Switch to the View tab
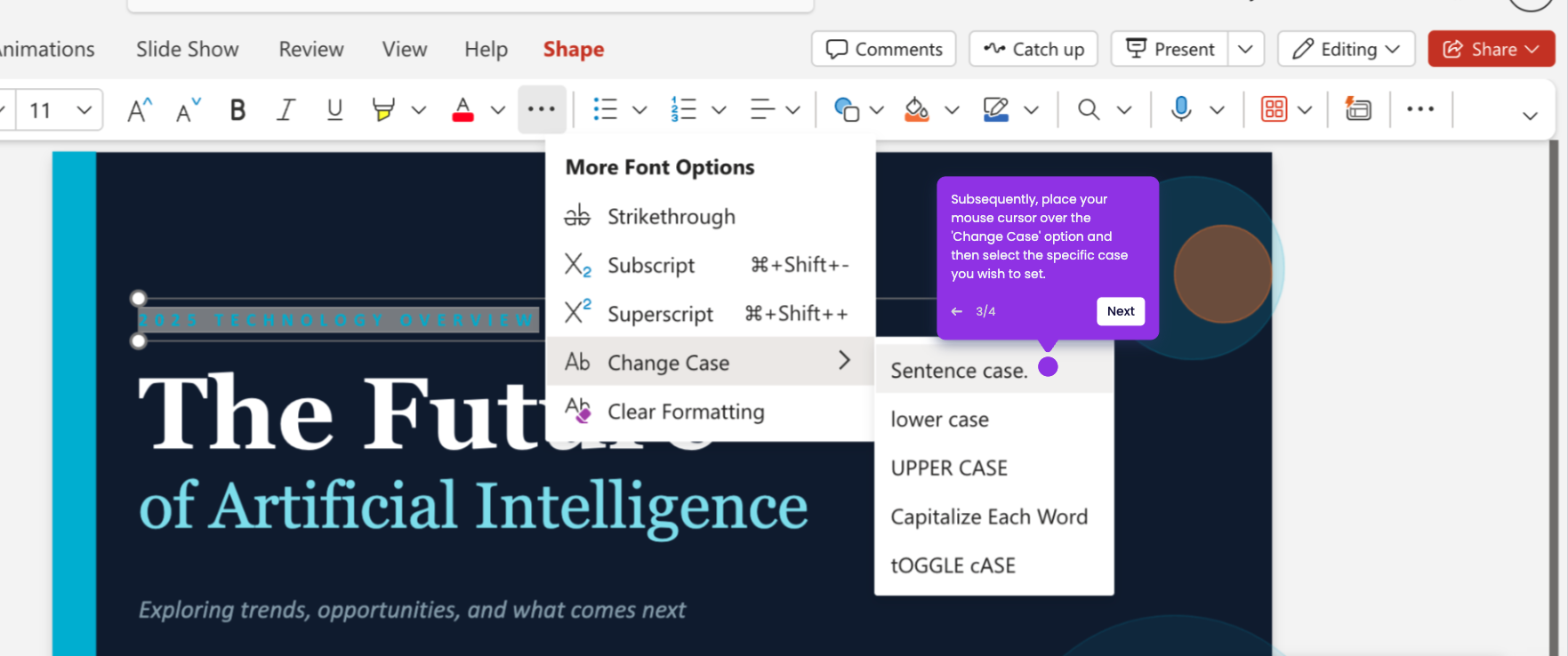Viewport: 1568px width, 656px height. [x=405, y=49]
